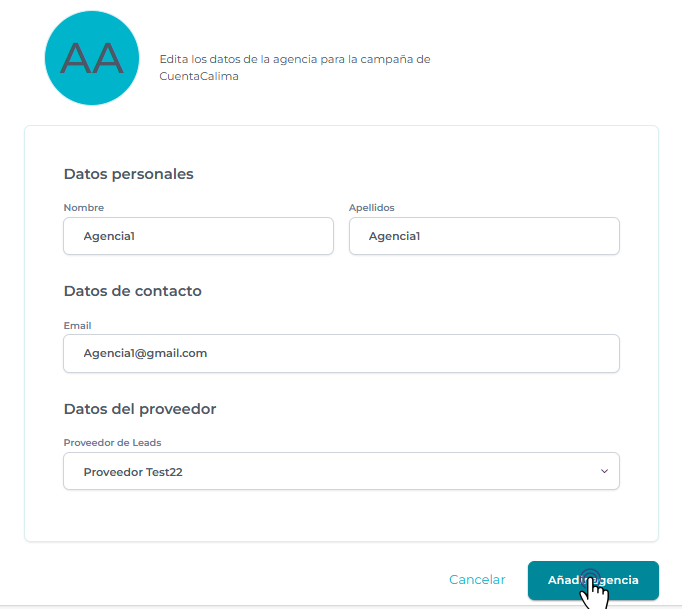Screen dimensions: 682x609
Task: Focus the Nombre input field
Action: [198, 236]
